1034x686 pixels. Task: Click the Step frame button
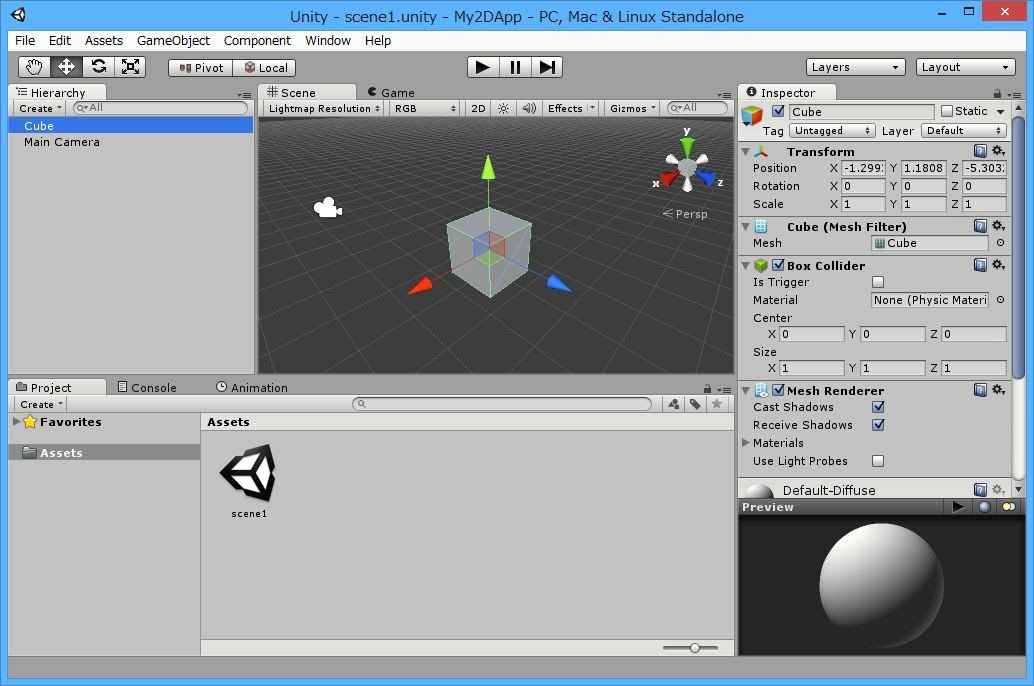(547, 67)
